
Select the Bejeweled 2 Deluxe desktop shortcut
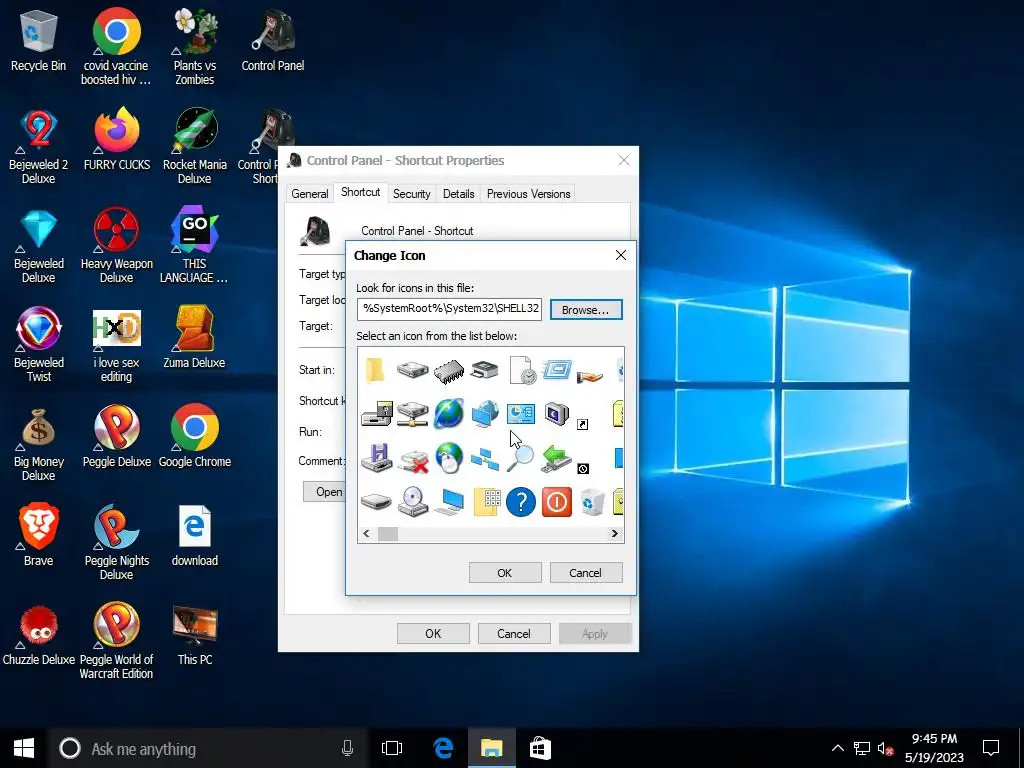click(38, 147)
